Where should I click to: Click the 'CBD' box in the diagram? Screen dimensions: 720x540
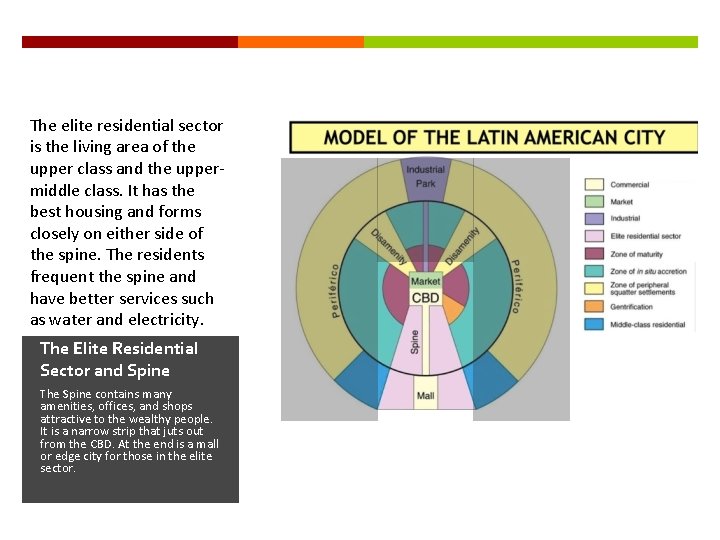pos(425,298)
